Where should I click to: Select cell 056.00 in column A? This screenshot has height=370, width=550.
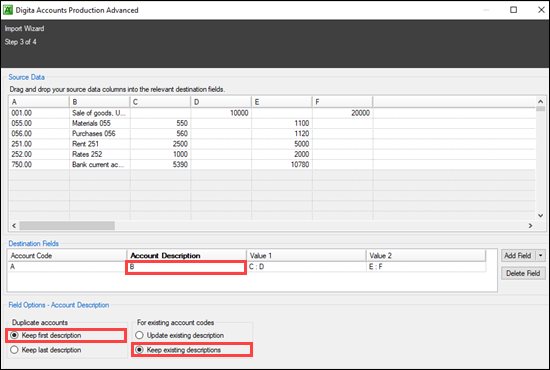39,133
